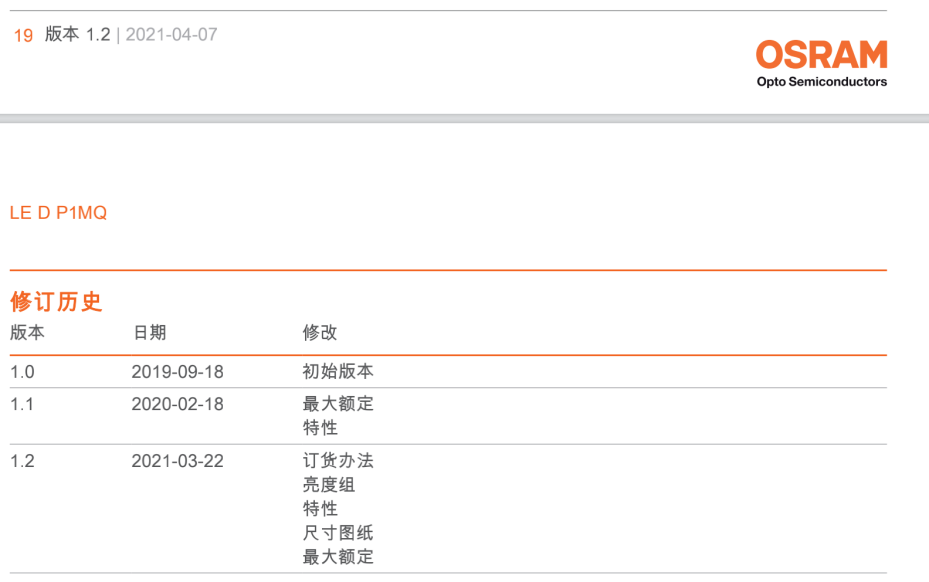Click the 修订历史 section heading
The image size is (929, 582).
pos(56,302)
